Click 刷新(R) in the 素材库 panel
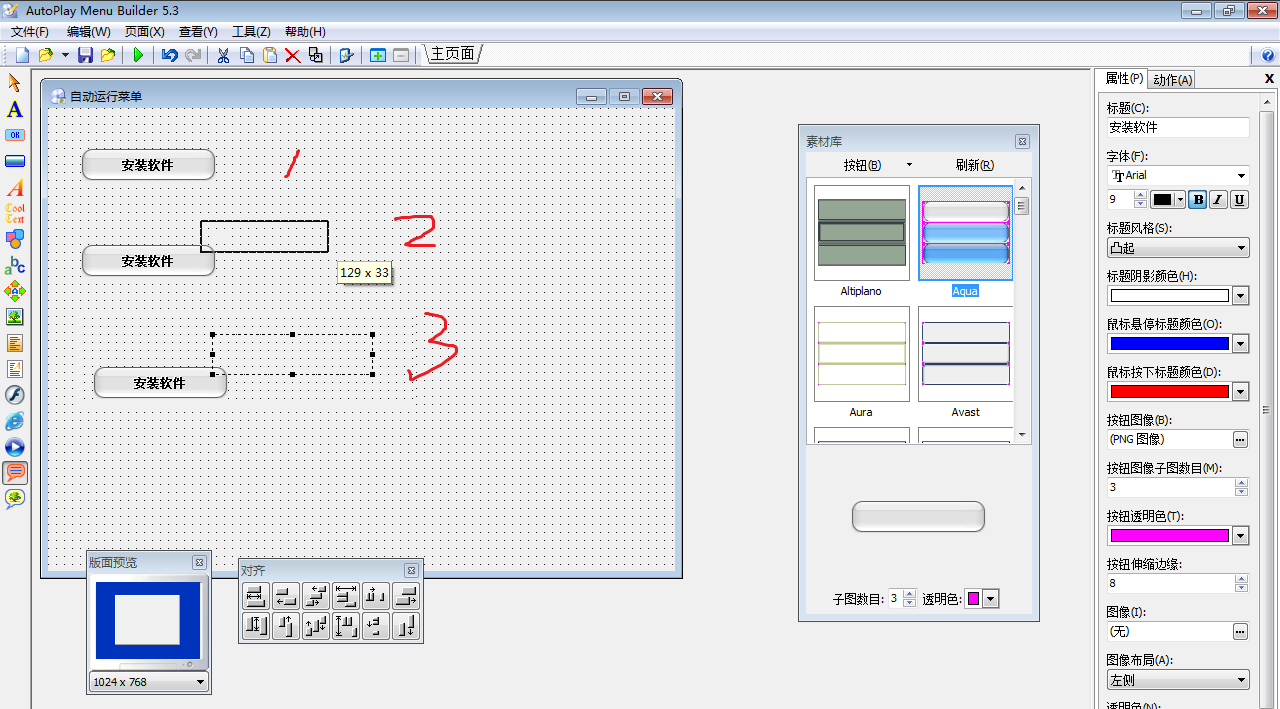Image resolution: width=1280 pixels, height=709 pixels. (x=974, y=165)
